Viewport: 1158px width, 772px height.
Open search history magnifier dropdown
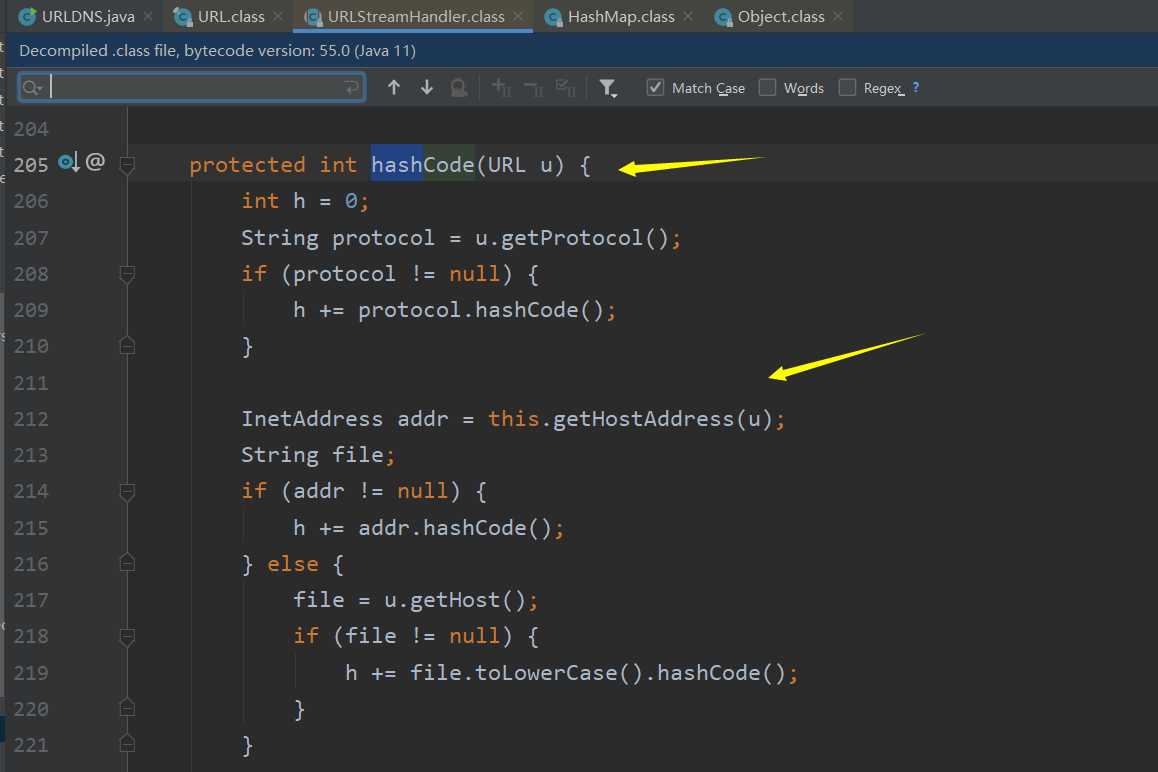point(32,88)
